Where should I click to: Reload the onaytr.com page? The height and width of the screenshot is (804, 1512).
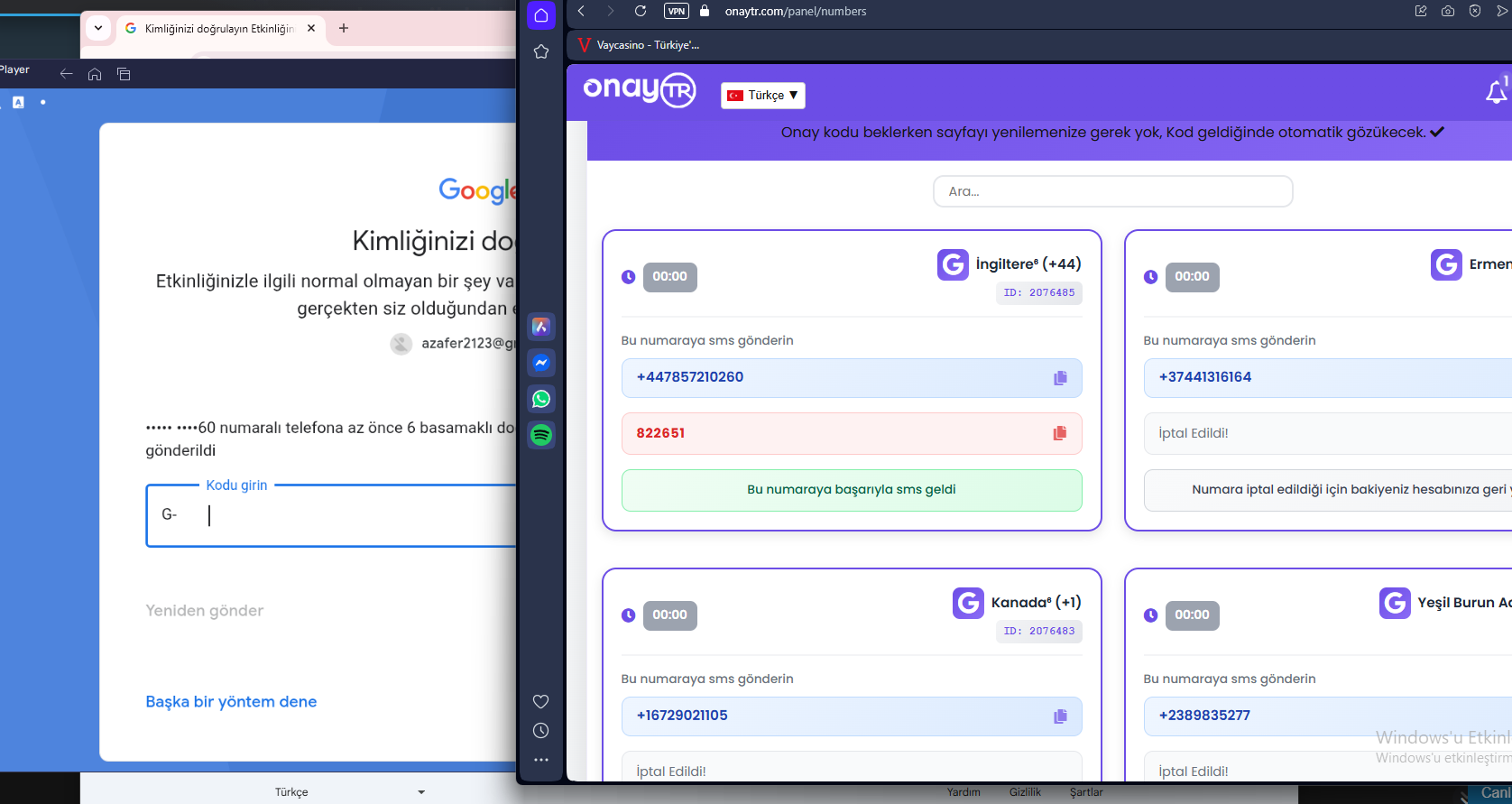click(x=641, y=11)
